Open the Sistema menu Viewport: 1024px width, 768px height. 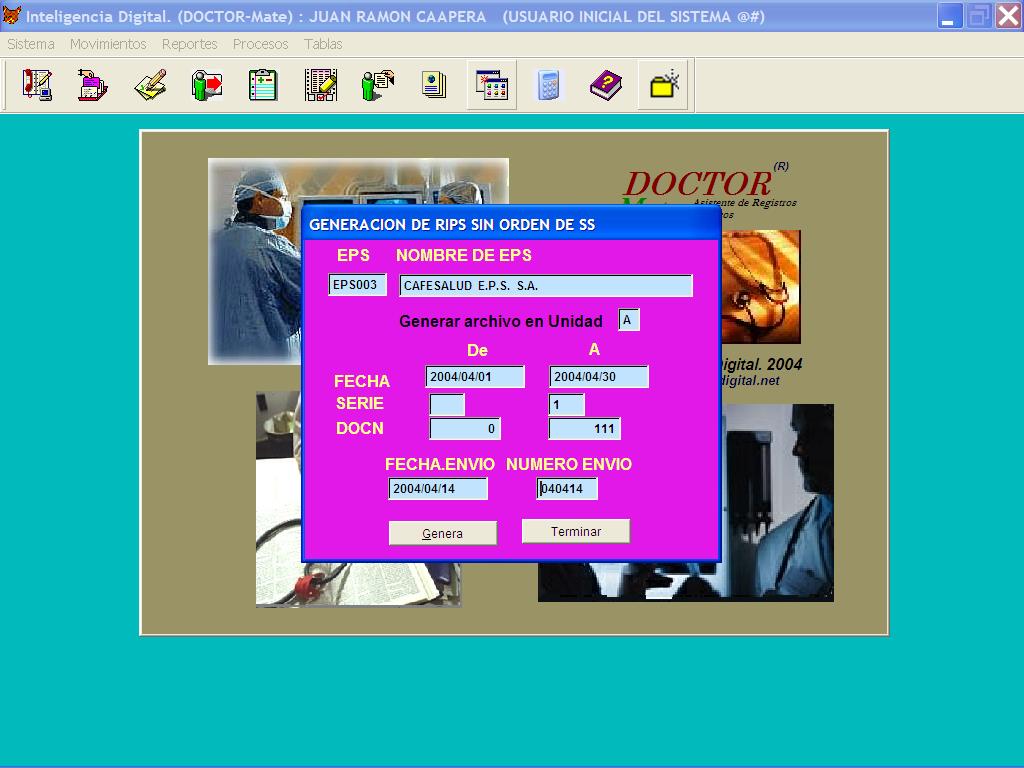tap(31, 44)
